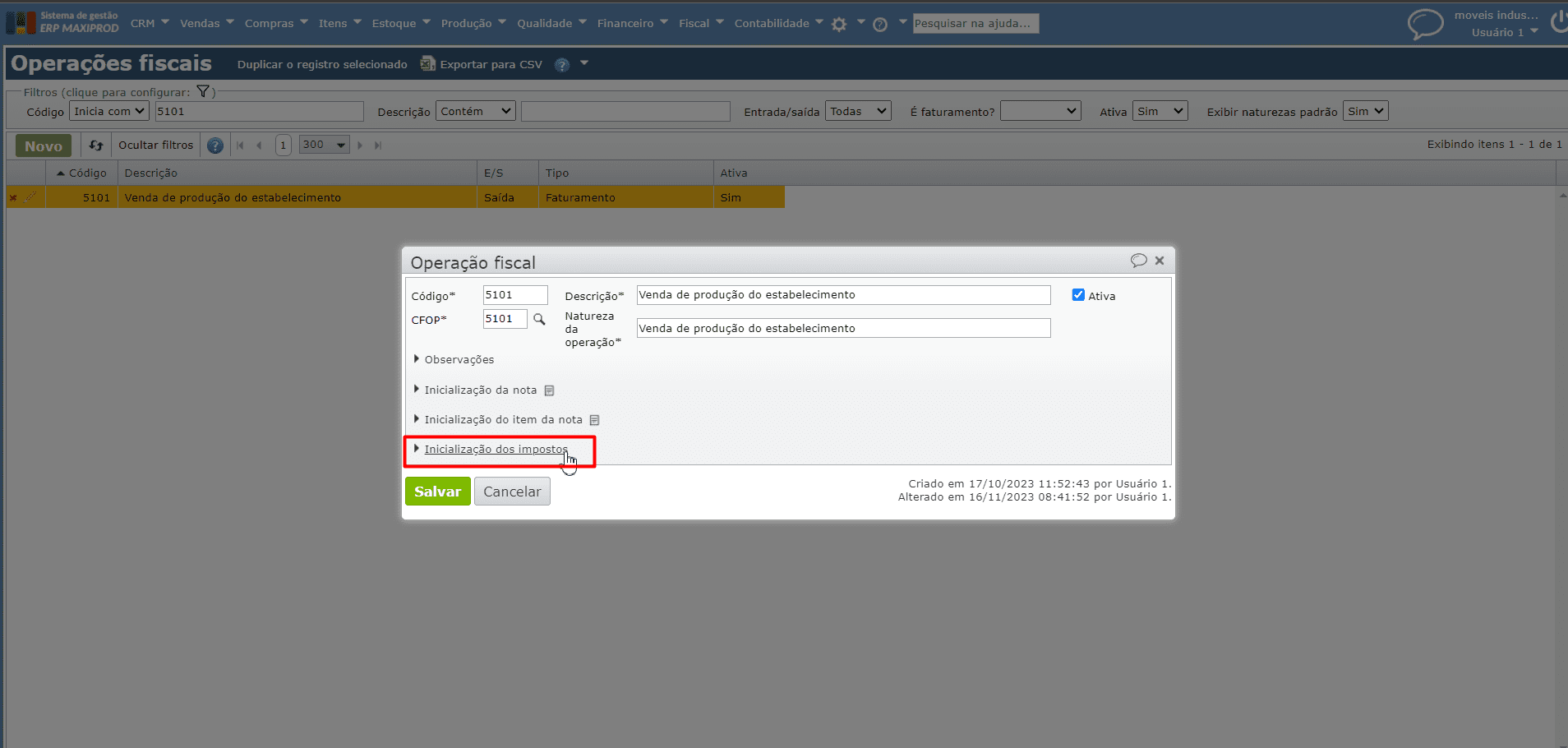The width and height of the screenshot is (1568, 748).
Task: Open the help question mark icon in top menu
Action: click(880, 25)
